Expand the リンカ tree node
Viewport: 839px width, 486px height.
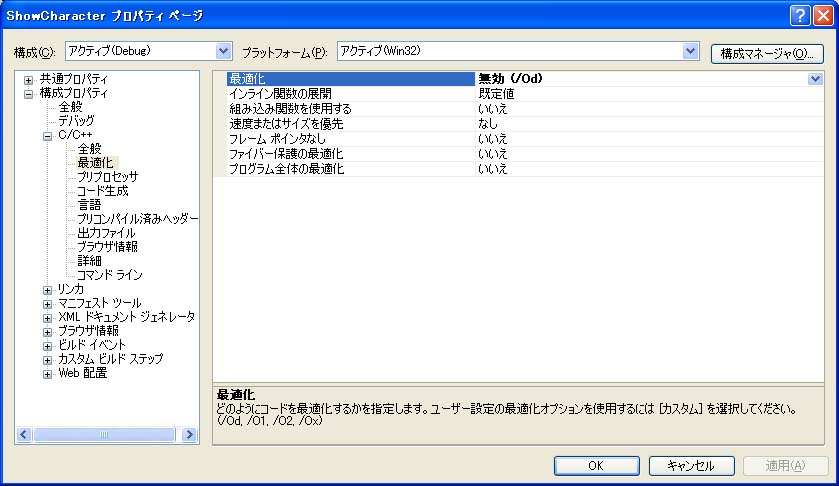(48, 290)
